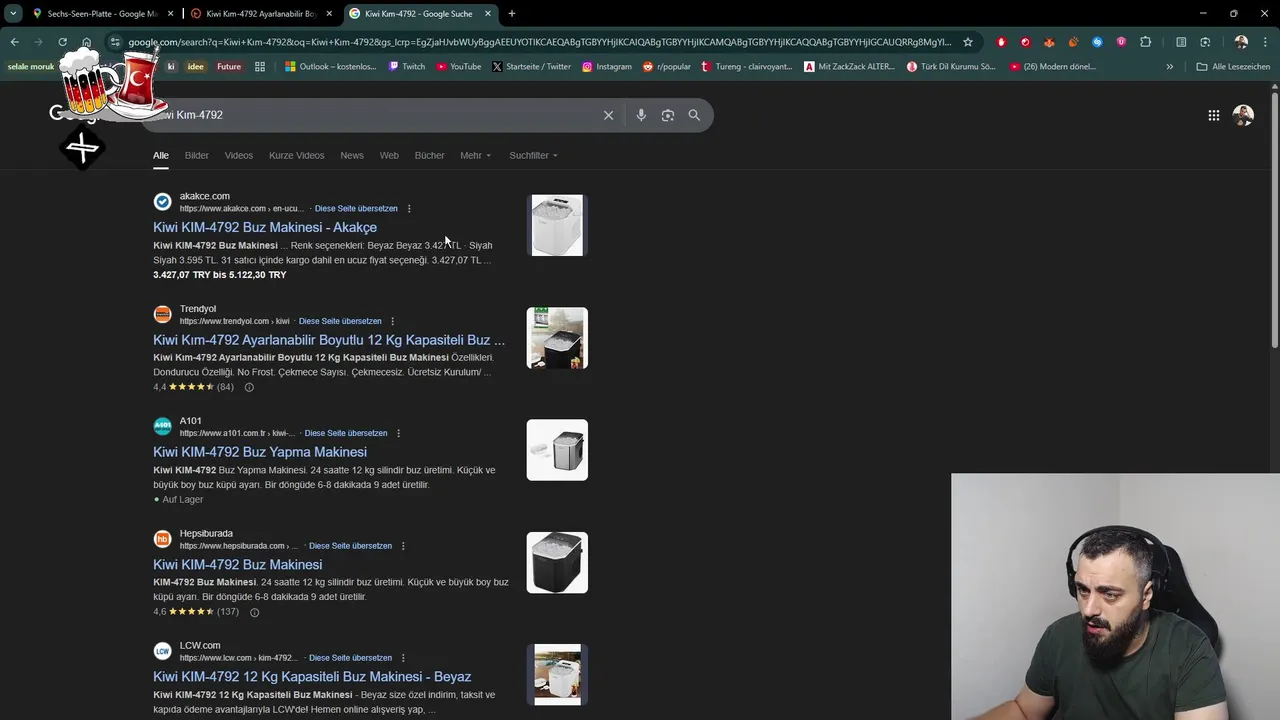Open the MetaMask fox extension

coord(1049,42)
